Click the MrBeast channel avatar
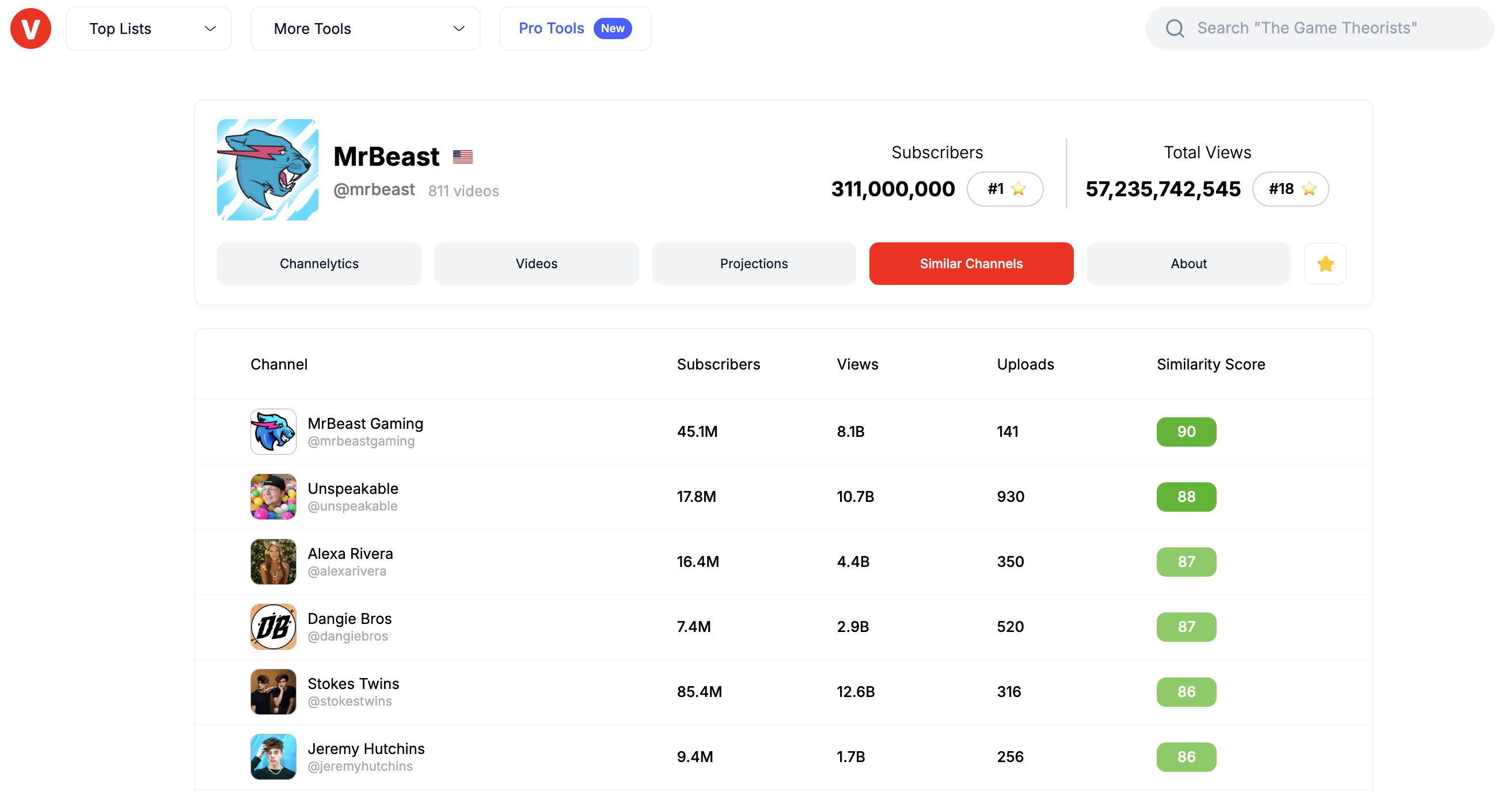Viewport: 1512px width, 792px height. click(x=268, y=170)
